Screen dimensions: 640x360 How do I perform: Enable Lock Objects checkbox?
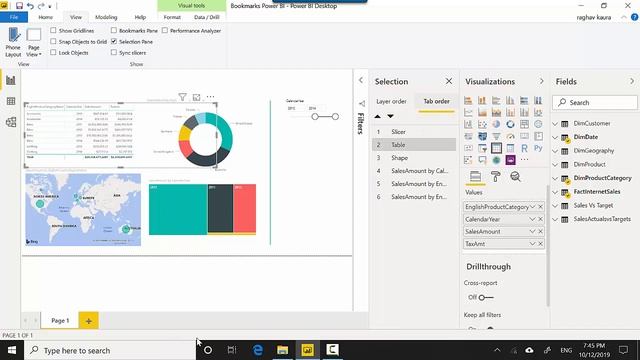(x=53, y=52)
